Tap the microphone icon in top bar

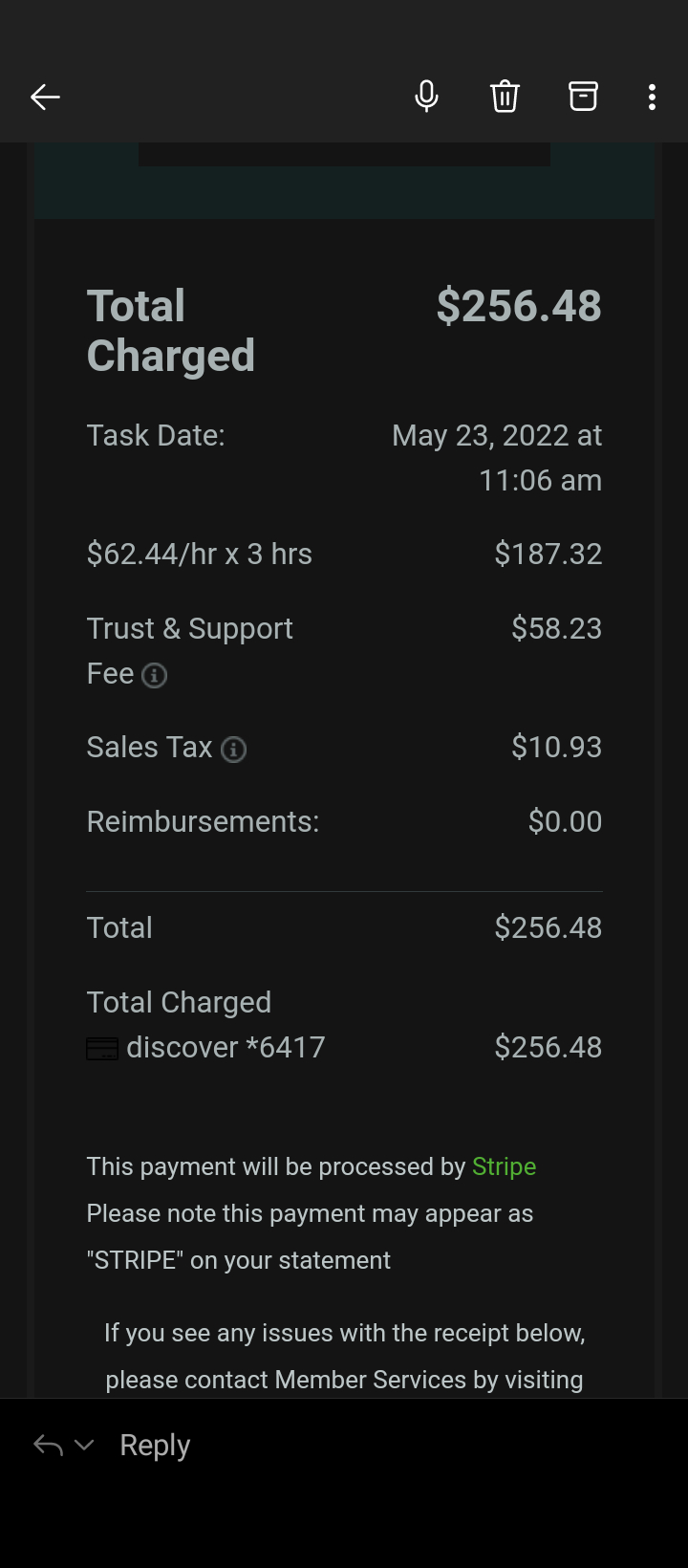point(427,97)
